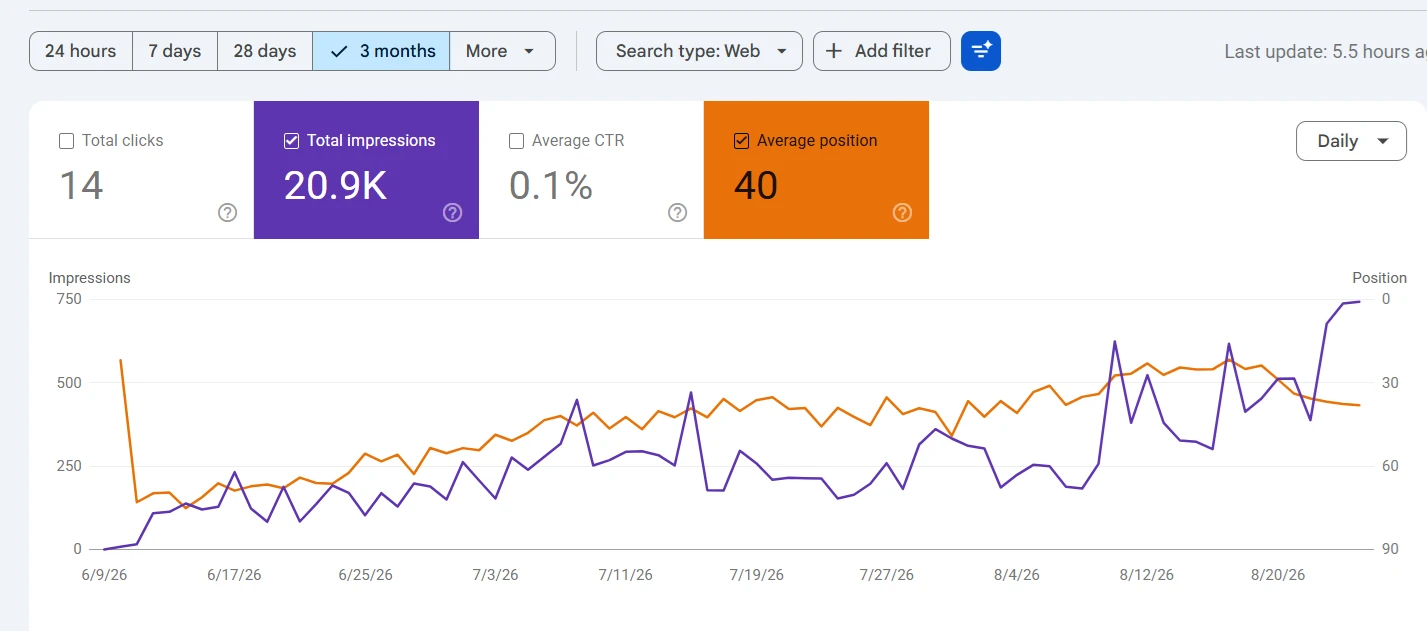Click the 8/20/26 date axis label
The width and height of the screenshot is (1427, 631).
coord(1278,575)
